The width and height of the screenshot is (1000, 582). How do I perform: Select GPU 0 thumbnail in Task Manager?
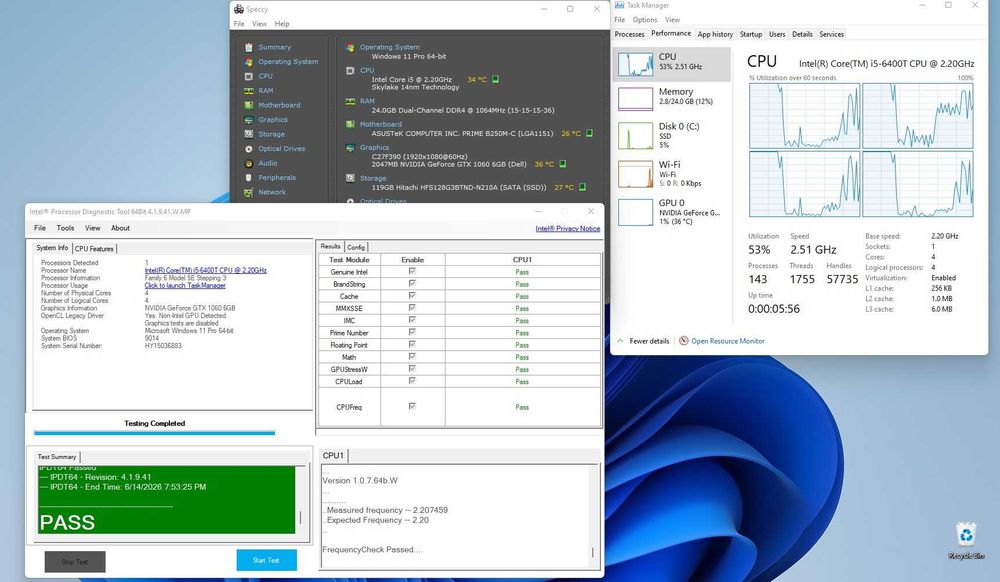click(x=635, y=212)
